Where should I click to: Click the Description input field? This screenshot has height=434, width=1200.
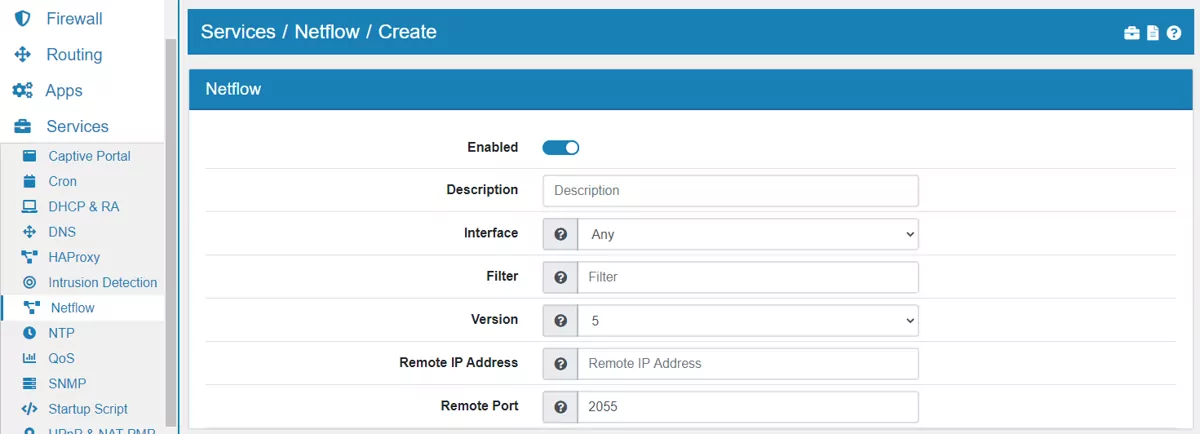point(731,191)
